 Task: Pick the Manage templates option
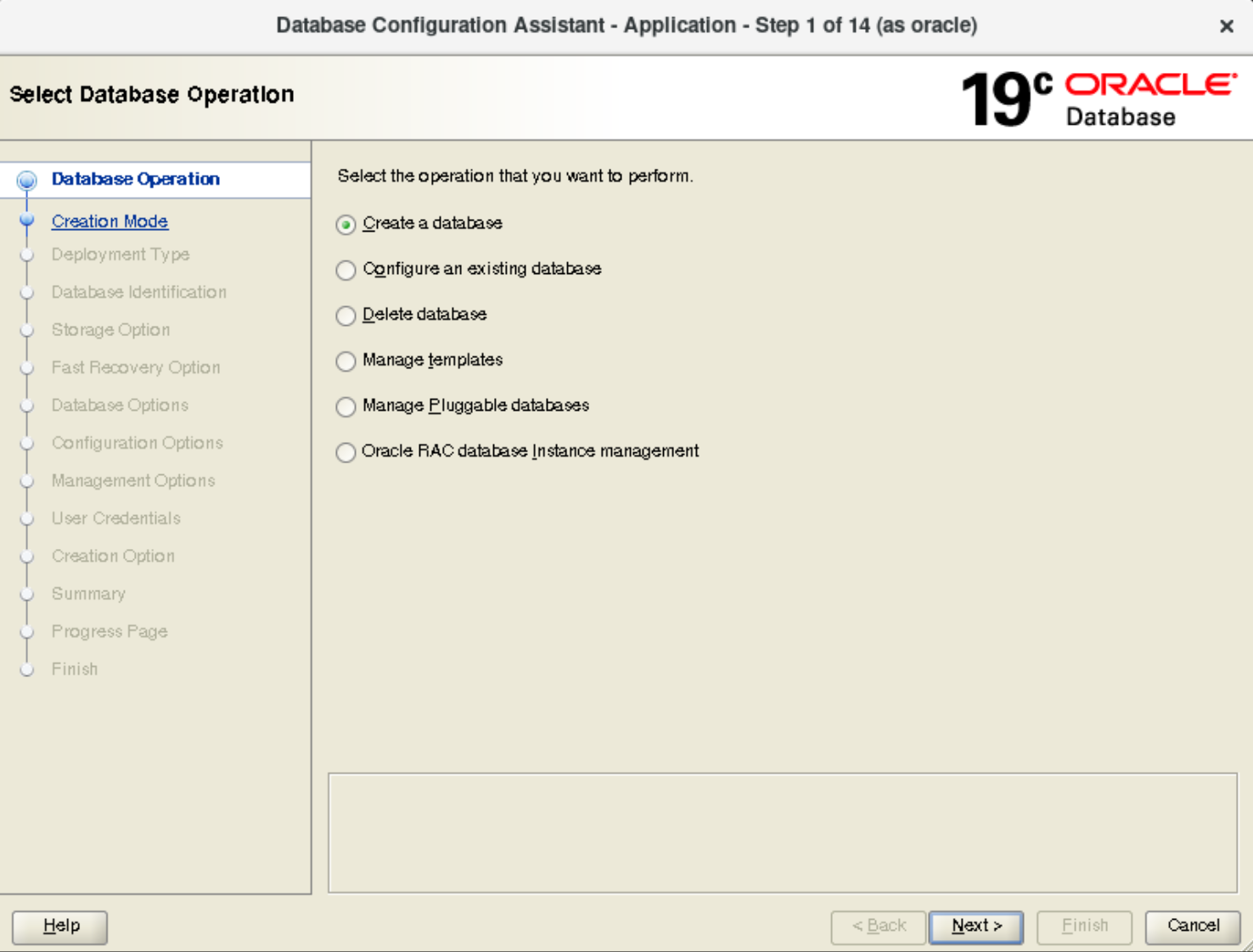346,361
